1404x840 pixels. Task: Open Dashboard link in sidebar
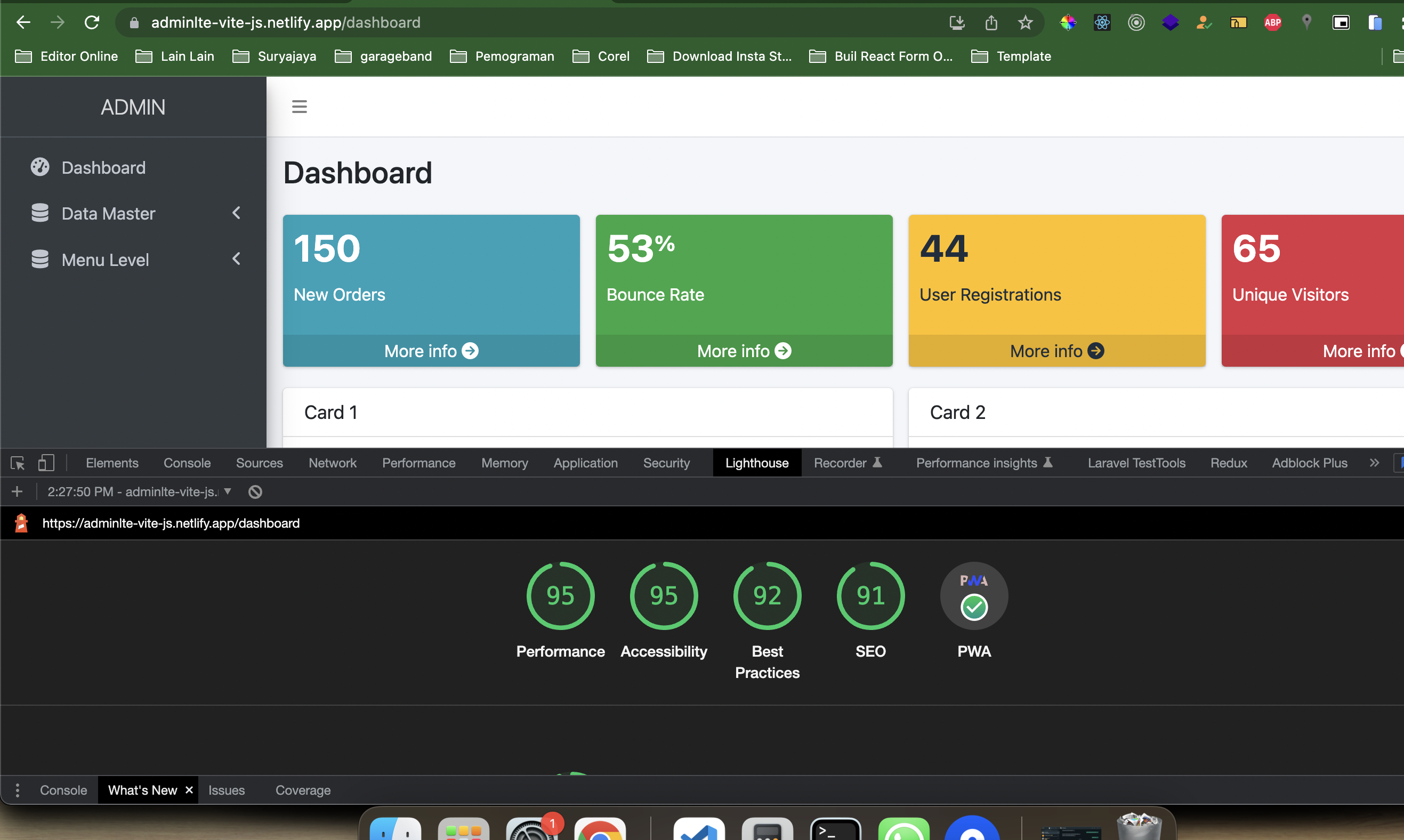point(103,167)
